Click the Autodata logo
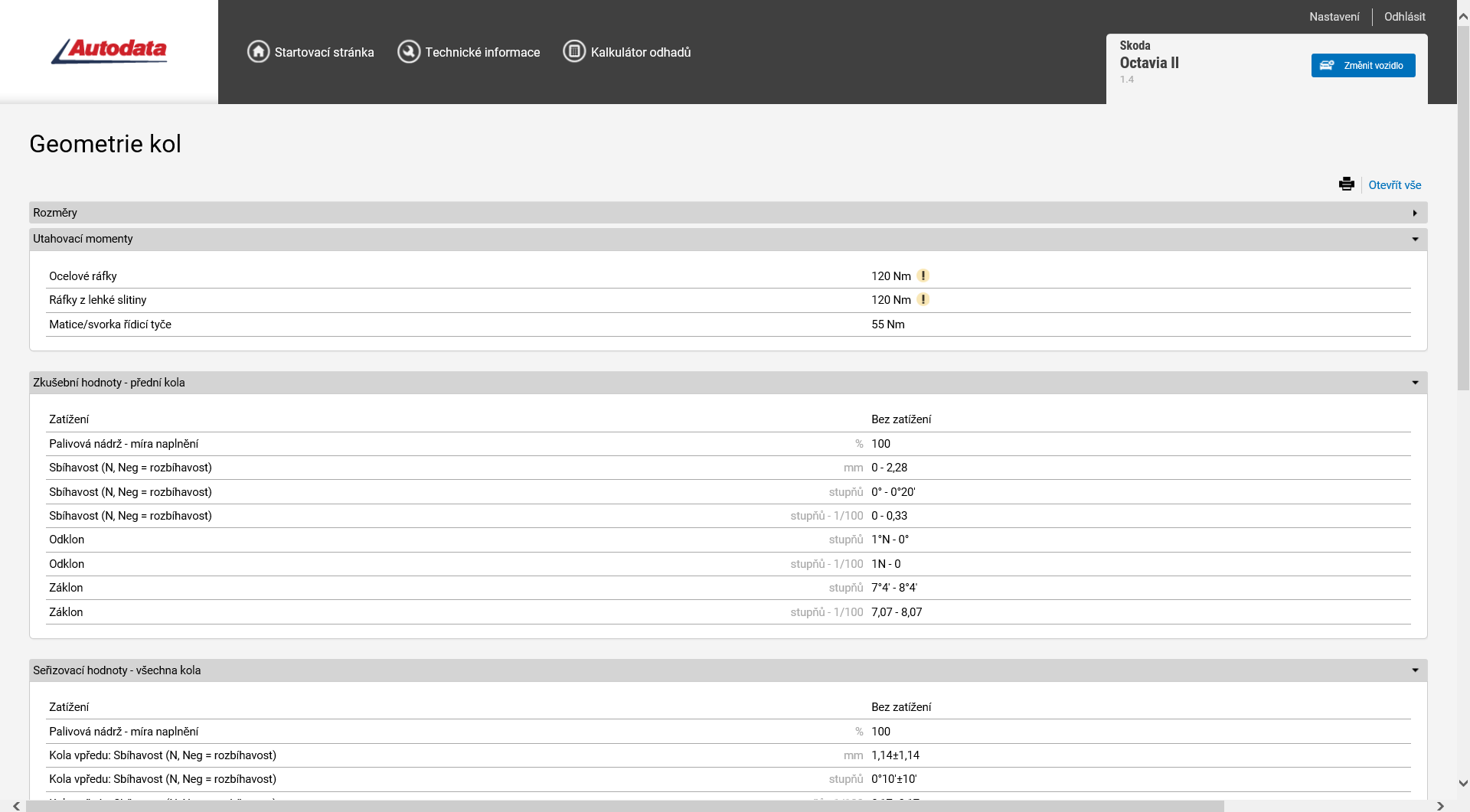Screen dimensions: 1470x812 tap(109, 51)
